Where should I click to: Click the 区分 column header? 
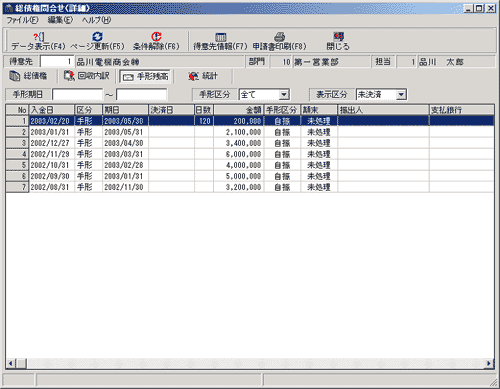[88, 110]
